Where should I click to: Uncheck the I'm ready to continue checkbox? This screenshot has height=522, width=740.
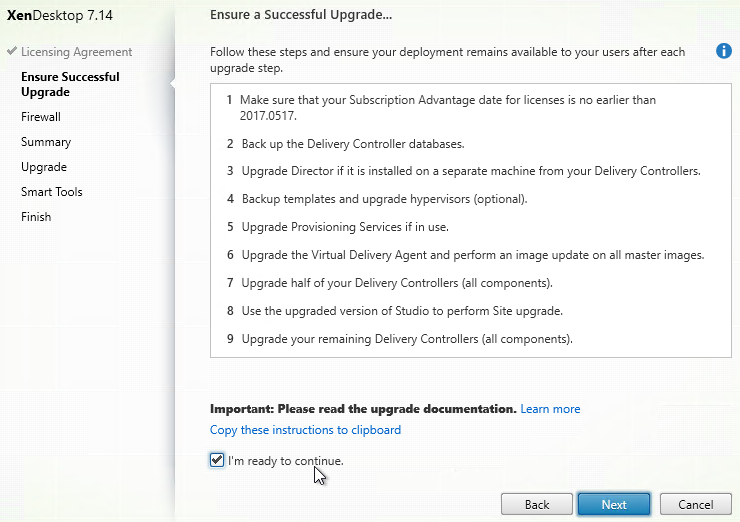217,460
